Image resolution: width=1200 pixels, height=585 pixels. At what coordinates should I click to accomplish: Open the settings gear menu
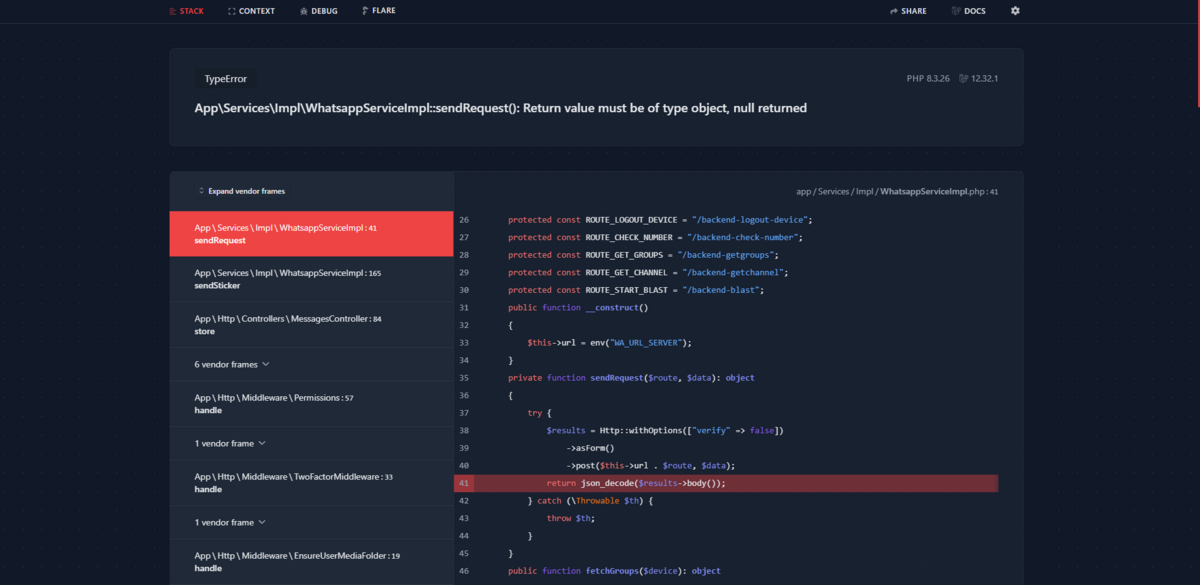coord(1015,11)
